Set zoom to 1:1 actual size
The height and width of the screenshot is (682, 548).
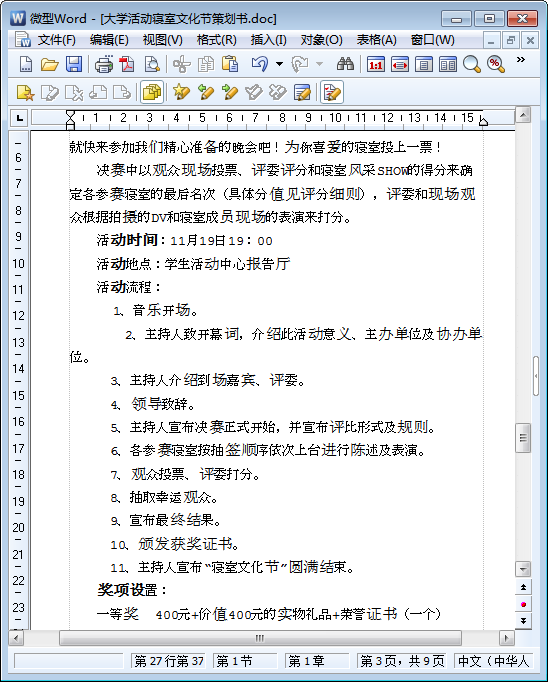(x=375, y=65)
